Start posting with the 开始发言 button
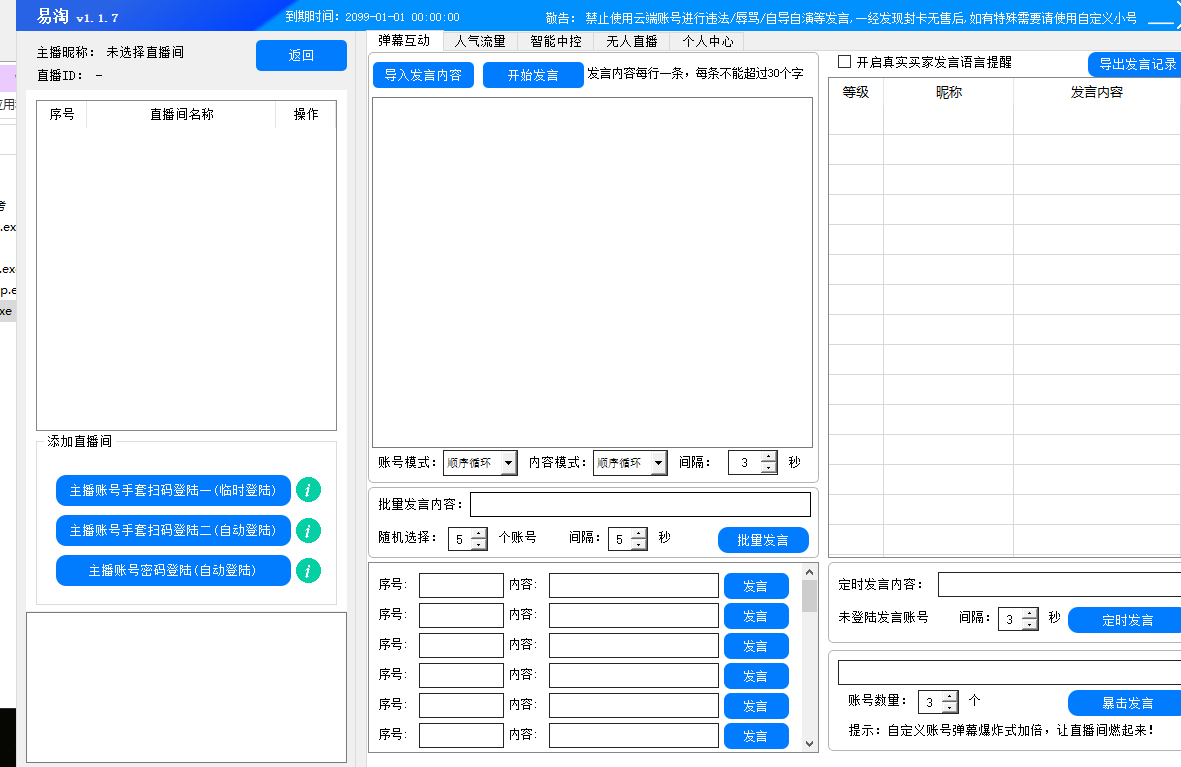The image size is (1181, 767). (533, 75)
